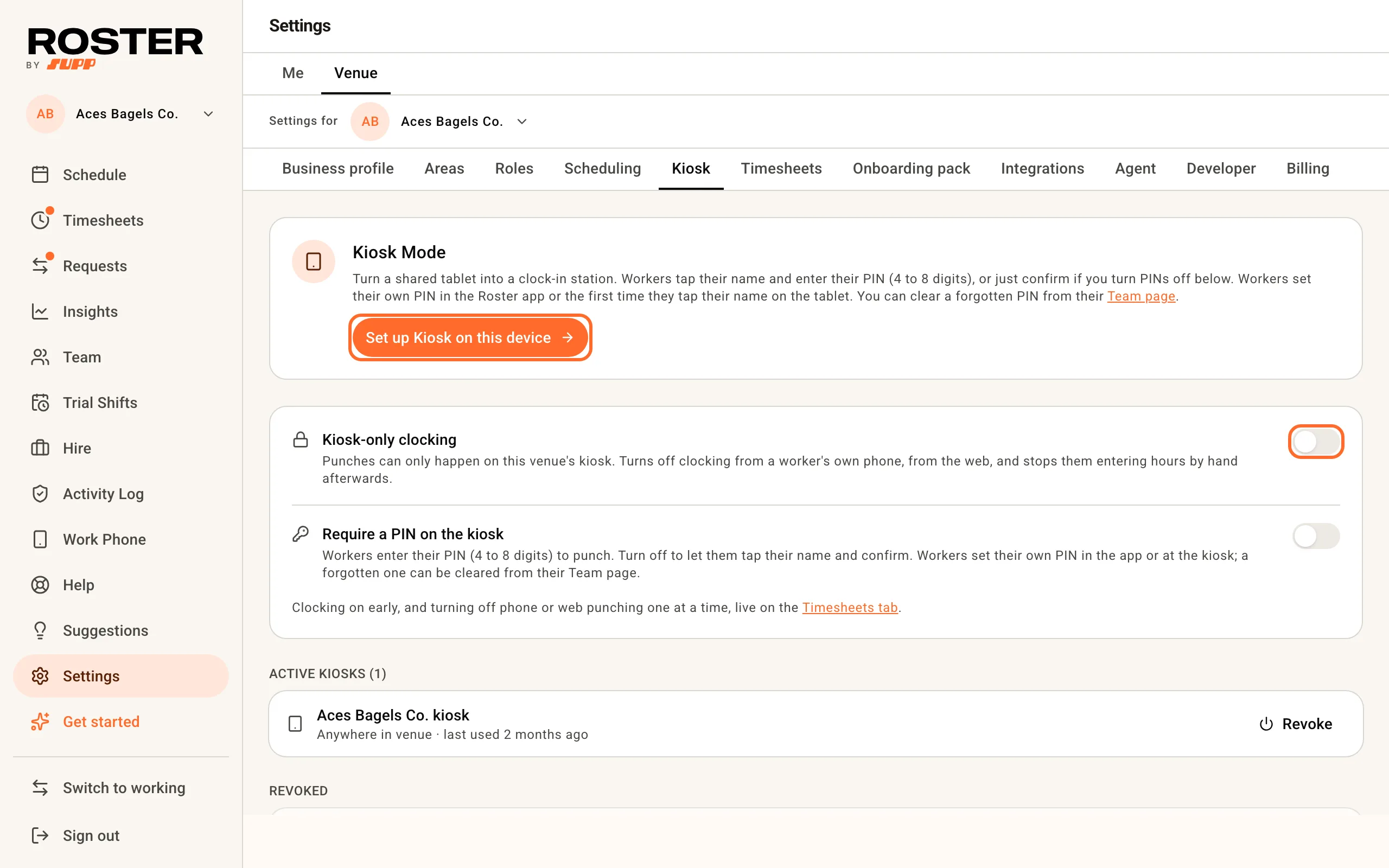Screen dimensions: 1389x868
Task: Open the Timesheets tab link
Action: [x=850, y=608]
